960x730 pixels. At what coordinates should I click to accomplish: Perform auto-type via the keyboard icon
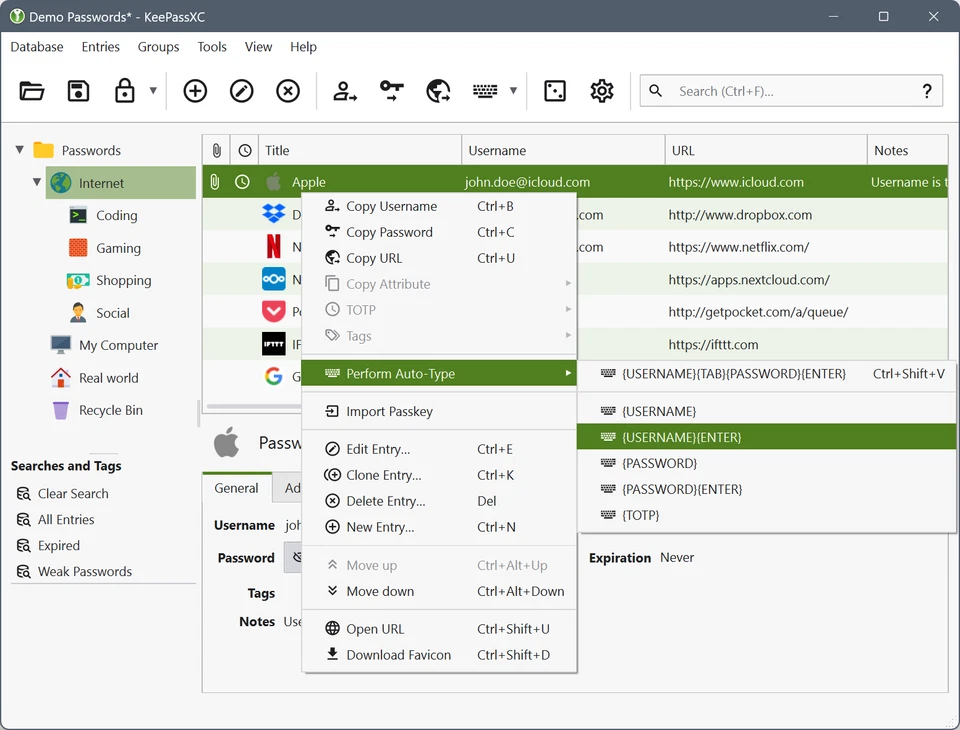(483, 90)
